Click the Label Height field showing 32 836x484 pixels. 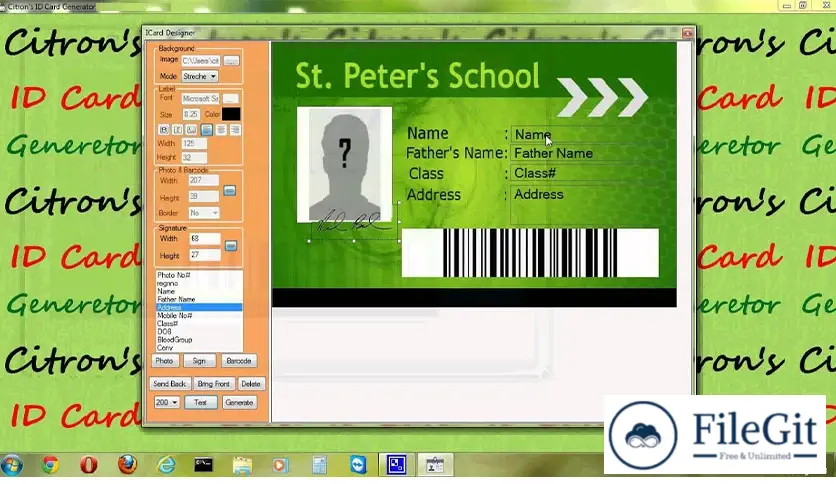coord(194,157)
